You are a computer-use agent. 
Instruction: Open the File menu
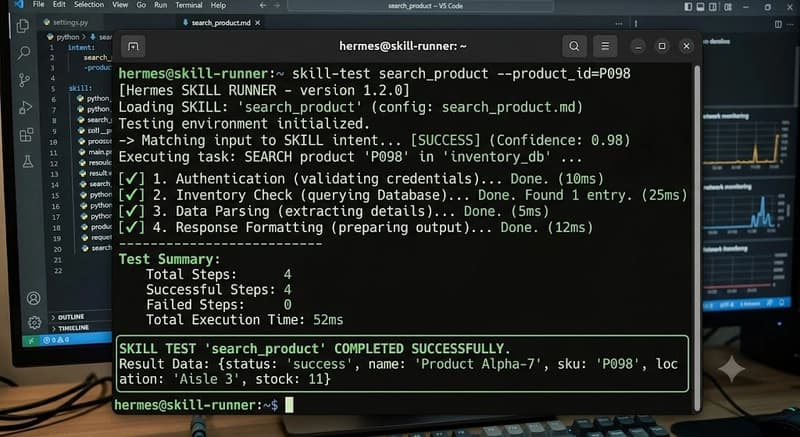coord(38,5)
